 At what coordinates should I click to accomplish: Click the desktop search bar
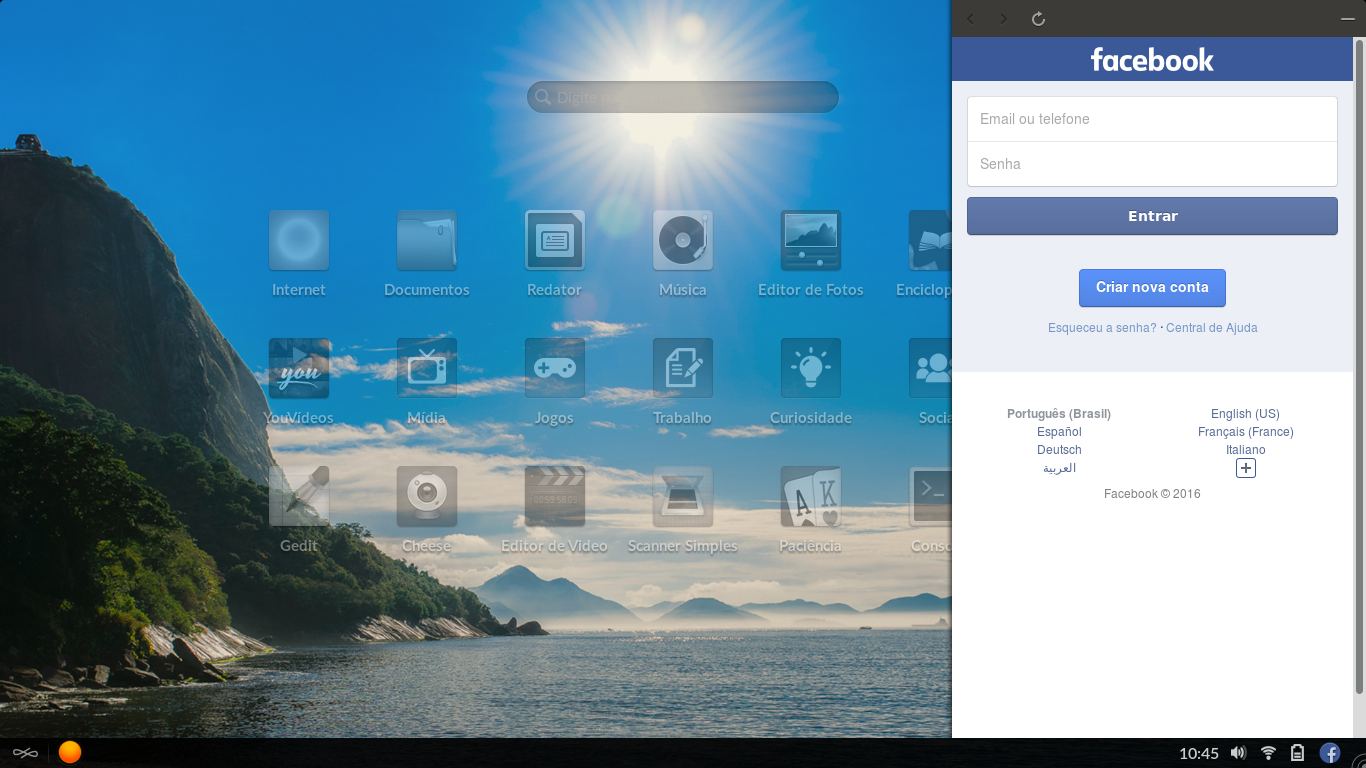click(x=683, y=97)
